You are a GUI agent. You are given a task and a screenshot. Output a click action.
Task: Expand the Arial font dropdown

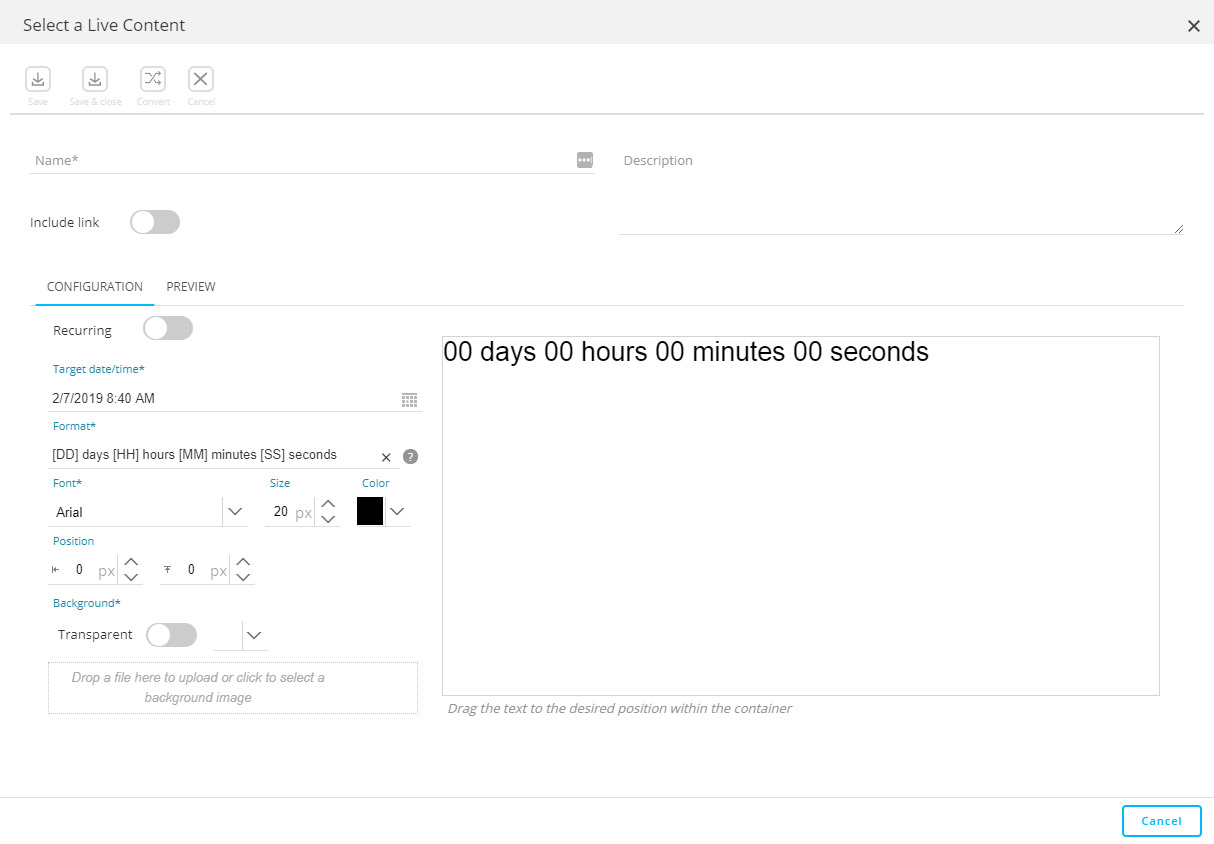[235, 512]
